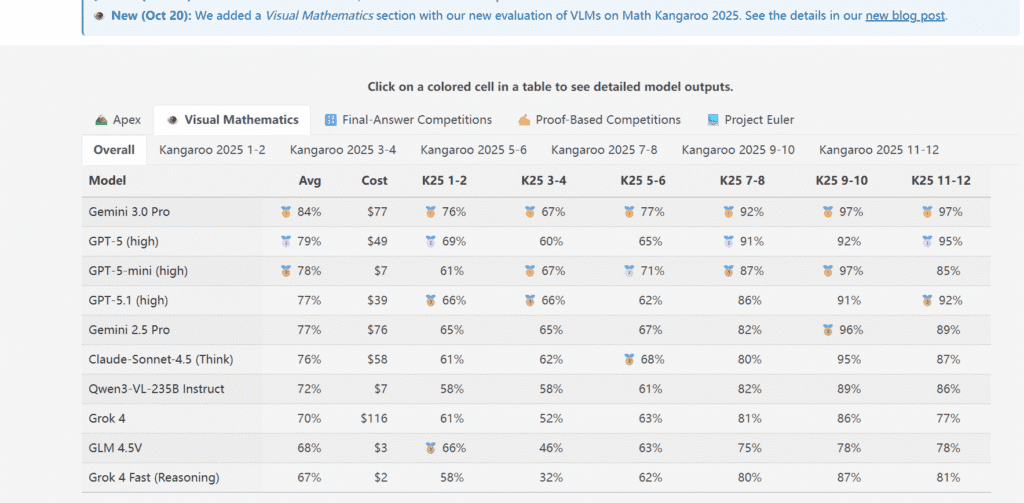1024x503 pixels.
Task: Open the Final-Answer Competitions tab
Action: click(x=416, y=120)
